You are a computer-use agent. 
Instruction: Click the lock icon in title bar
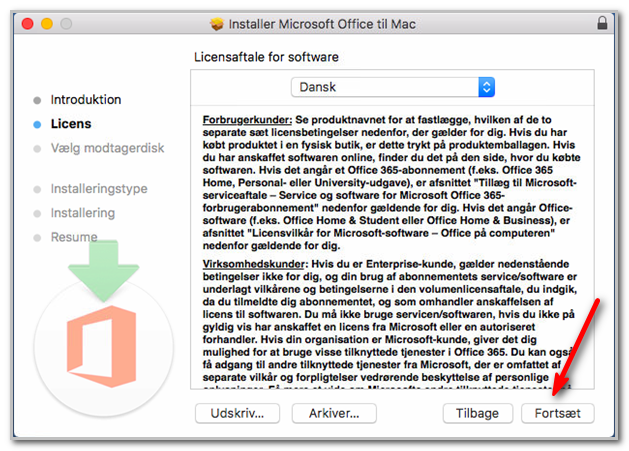click(x=602, y=23)
